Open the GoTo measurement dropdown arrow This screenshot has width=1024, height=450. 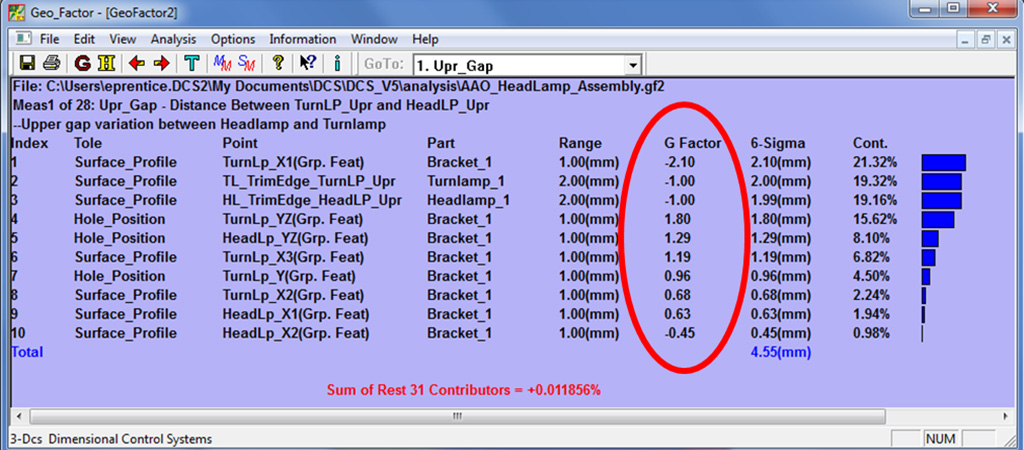(x=631, y=65)
